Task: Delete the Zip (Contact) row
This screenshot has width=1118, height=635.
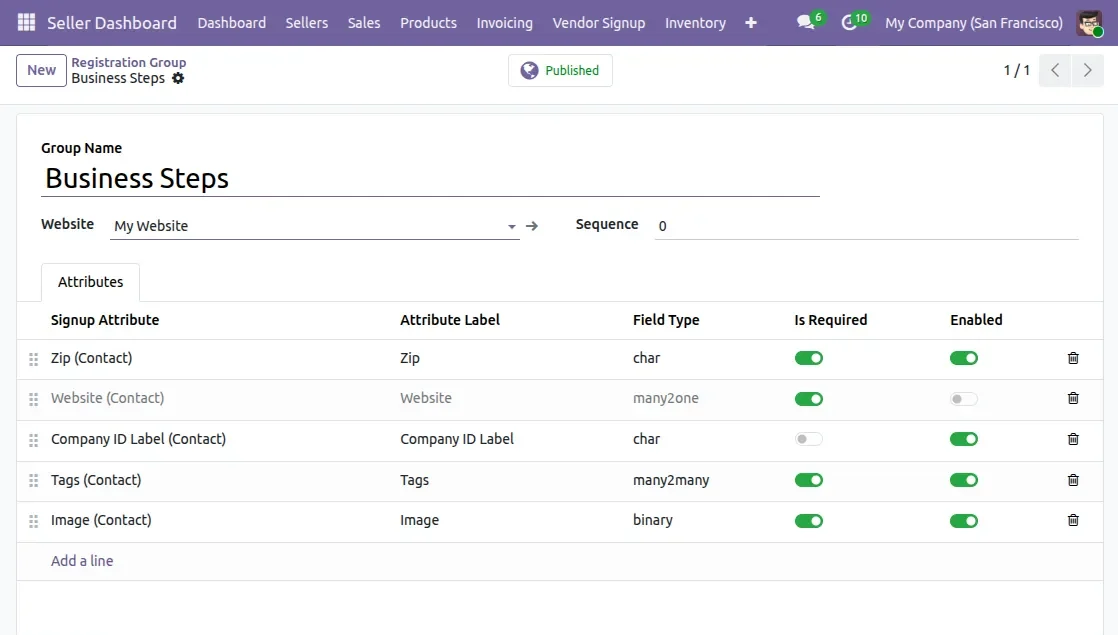Action: pyautogui.click(x=1073, y=358)
